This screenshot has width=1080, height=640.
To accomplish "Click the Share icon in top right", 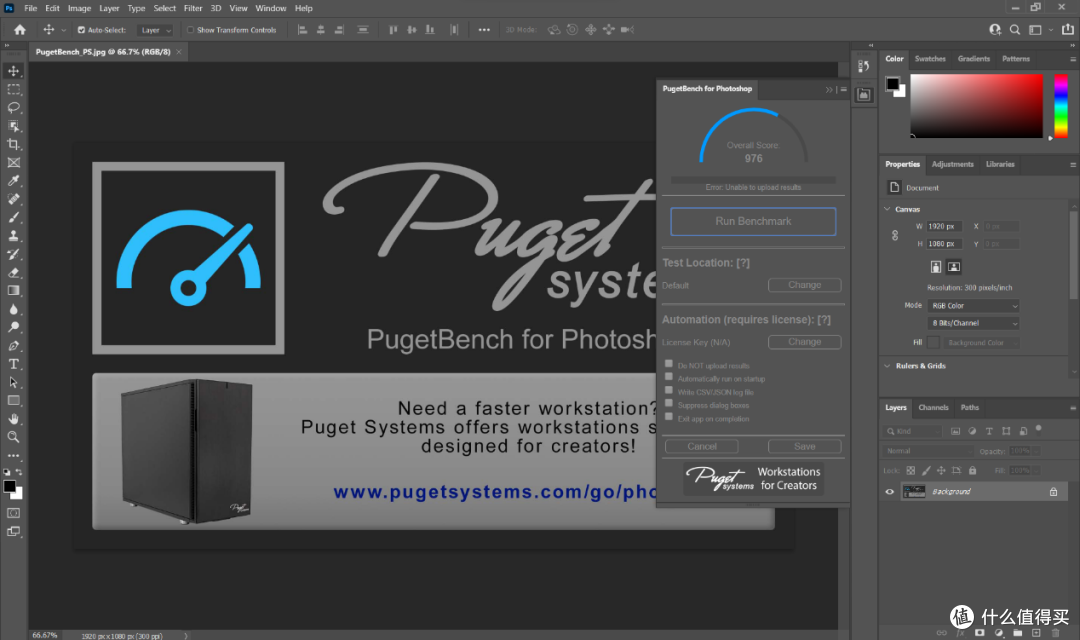I will 1068,30.
